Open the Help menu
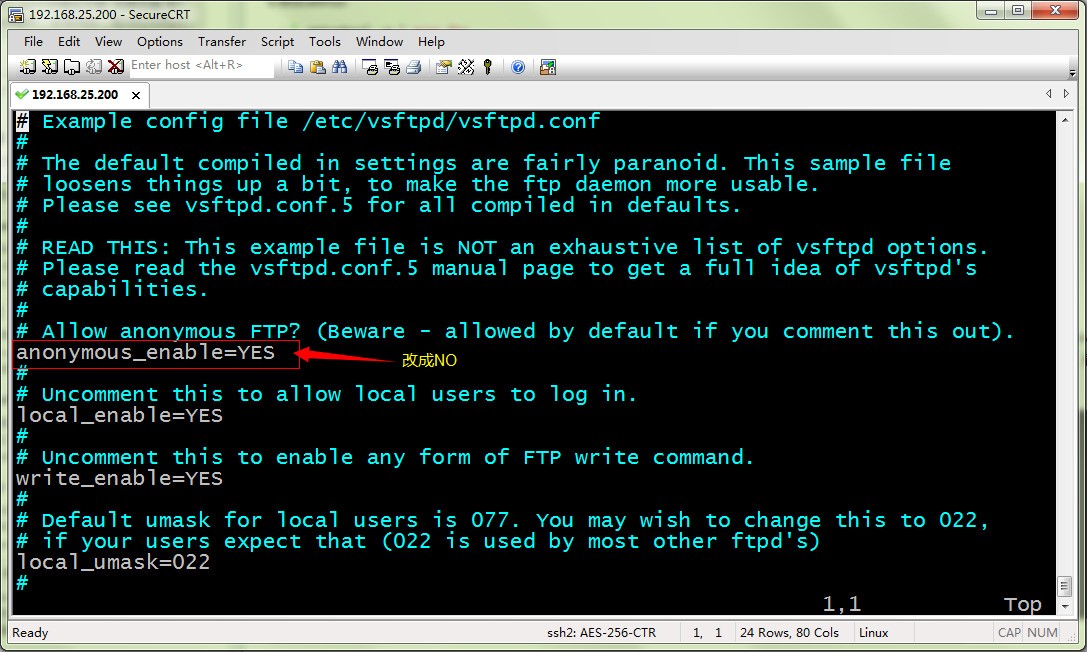This screenshot has height=652, width=1087. 431,42
